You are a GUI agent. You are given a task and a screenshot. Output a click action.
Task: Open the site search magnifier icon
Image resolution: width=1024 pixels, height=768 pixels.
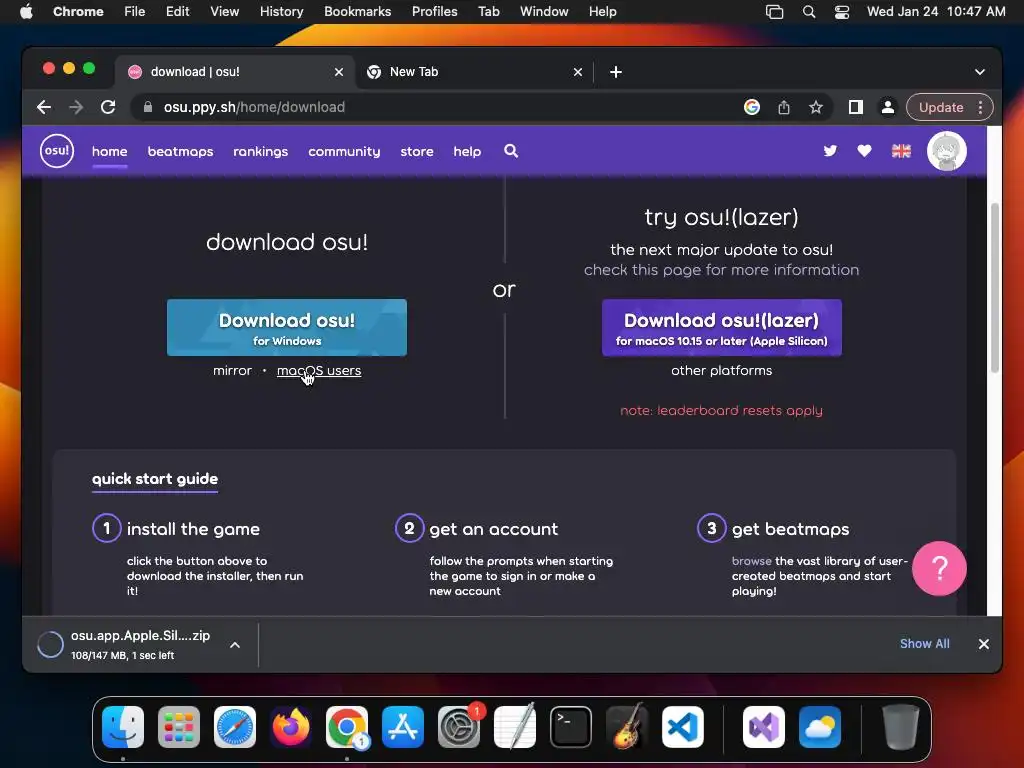[511, 151]
